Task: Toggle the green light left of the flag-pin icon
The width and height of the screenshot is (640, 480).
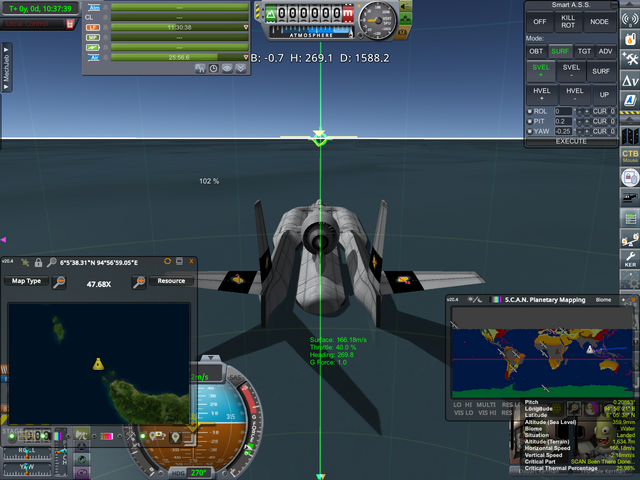Action: coord(143,436)
